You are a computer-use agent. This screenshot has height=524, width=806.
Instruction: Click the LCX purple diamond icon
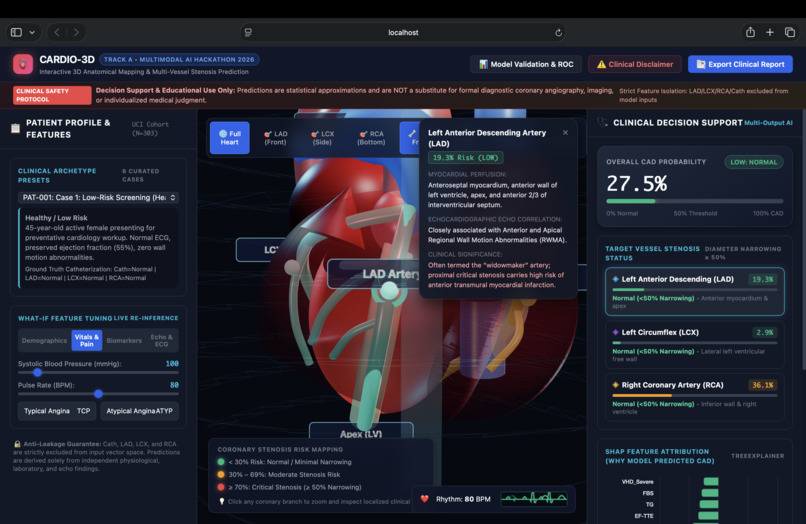[615, 332]
